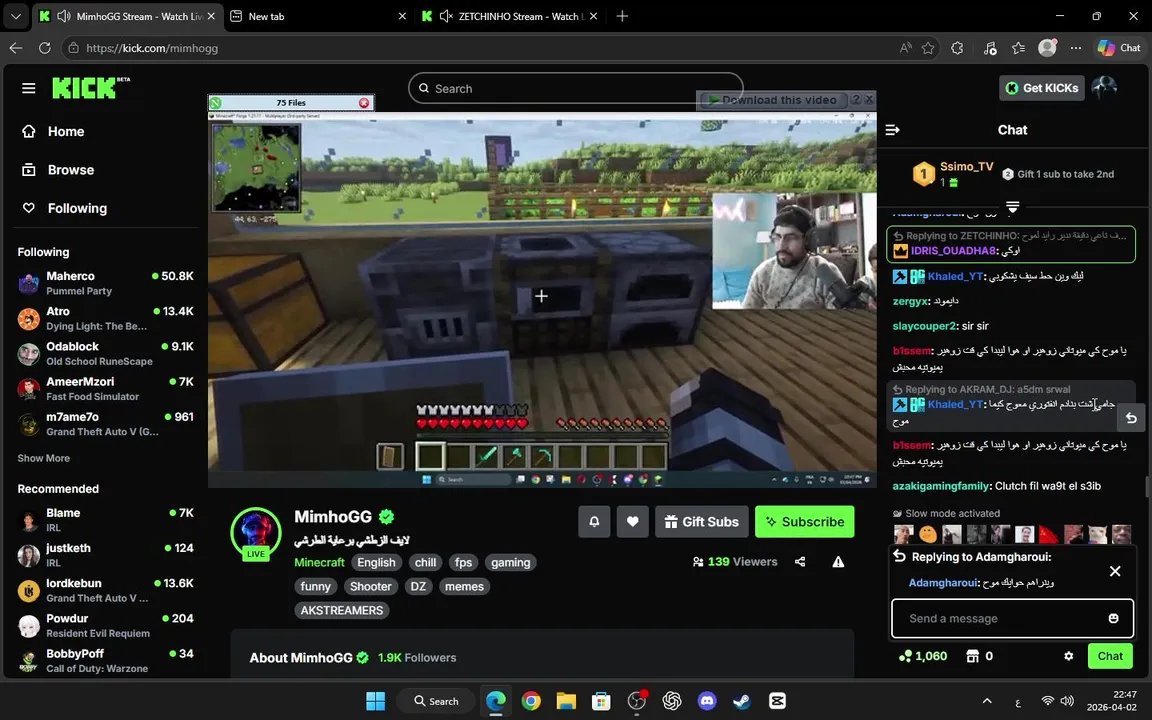Screen dimensions: 1152x720
Task: Click the Gift Subs button
Action: (702, 522)
